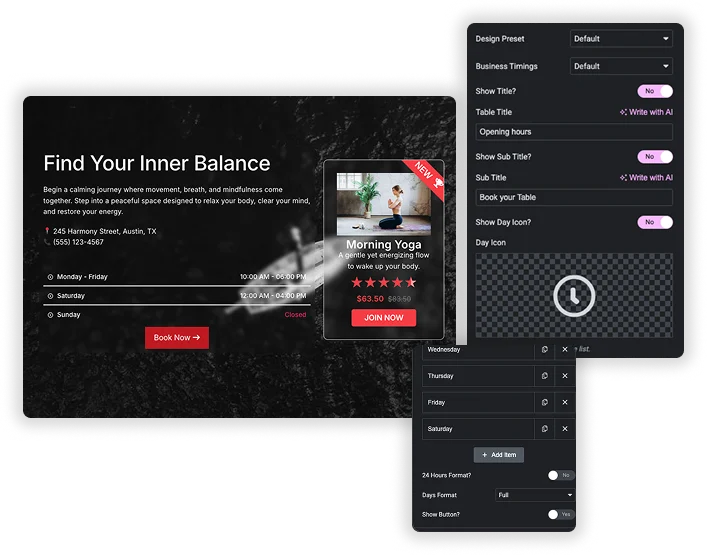The image size is (713, 555).
Task: Remove the Thursday item
Action: (565, 376)
